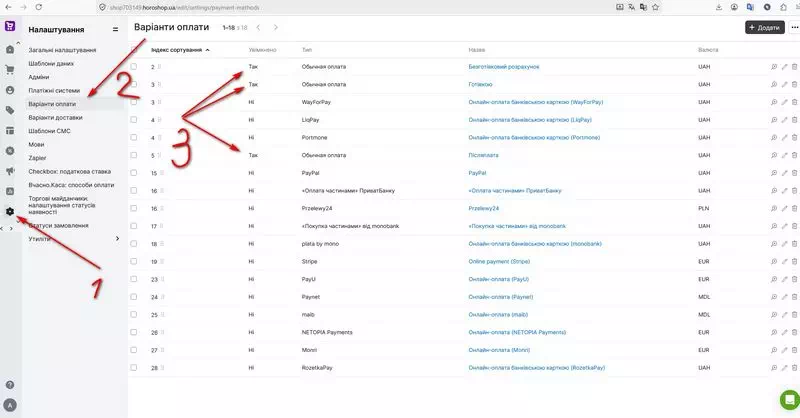
Task: Go to previous page arrow in pagination
Action: (x=259, y=28)
